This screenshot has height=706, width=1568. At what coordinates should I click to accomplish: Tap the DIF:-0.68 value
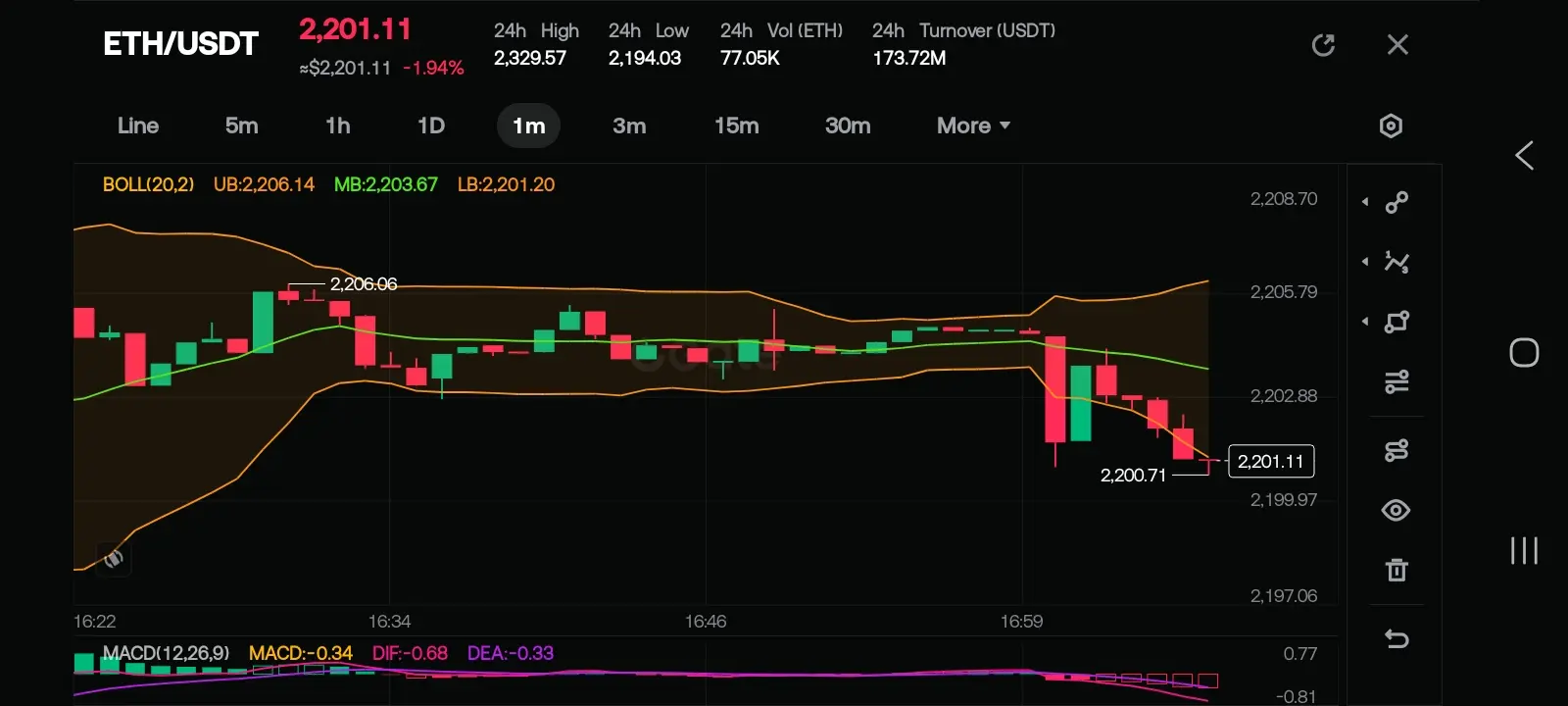410,653
